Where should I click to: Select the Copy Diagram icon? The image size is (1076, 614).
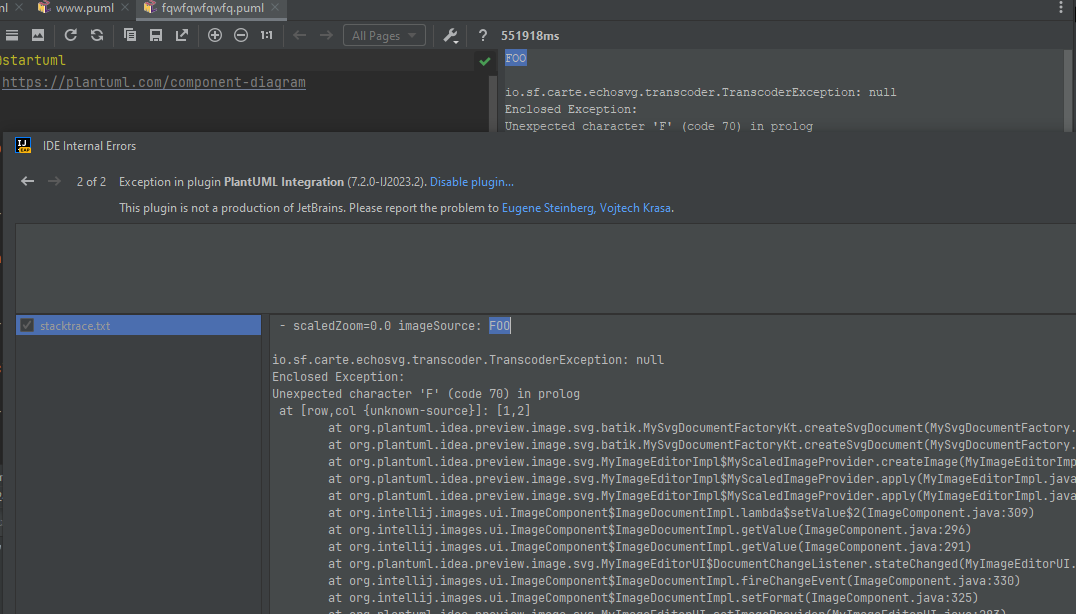[130, 35]
